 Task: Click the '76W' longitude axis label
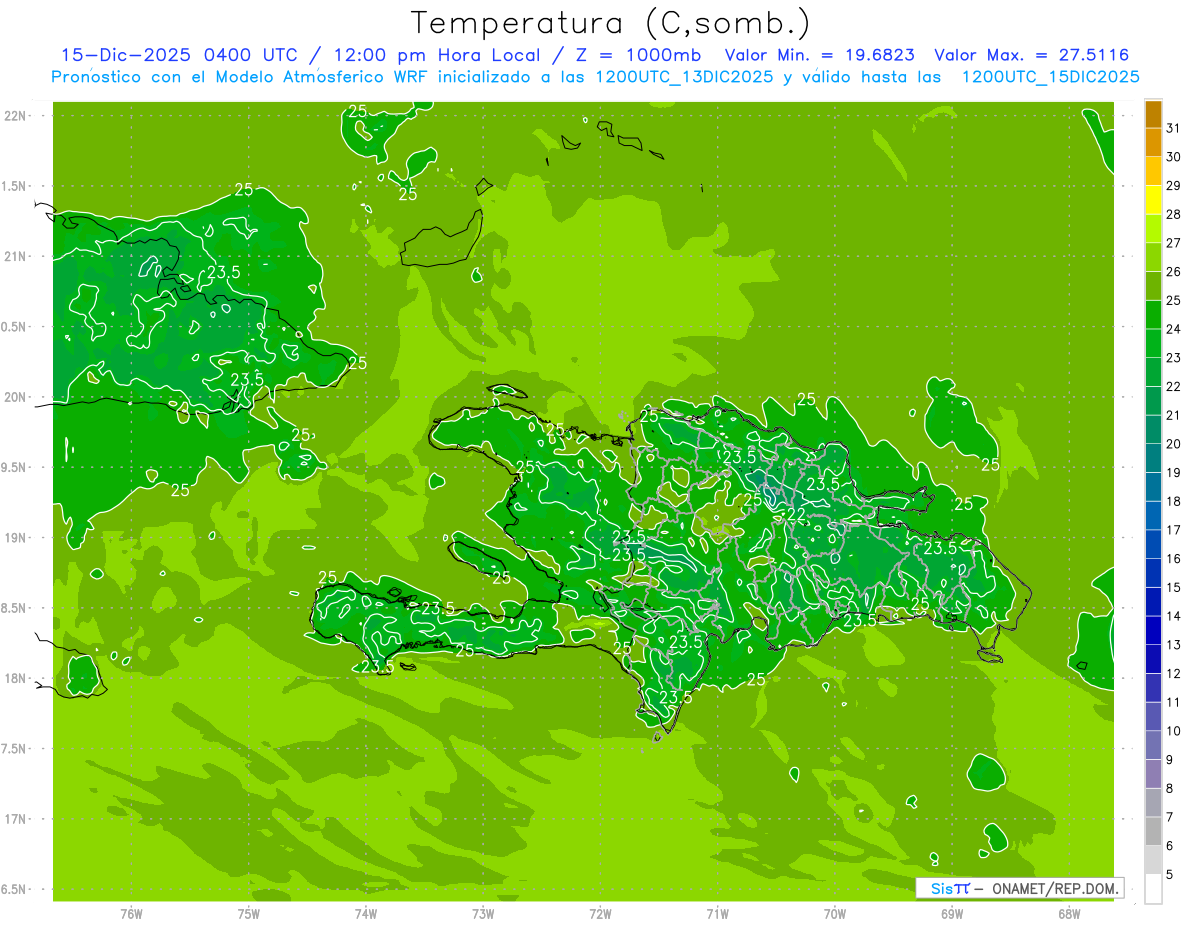(131, 913)
